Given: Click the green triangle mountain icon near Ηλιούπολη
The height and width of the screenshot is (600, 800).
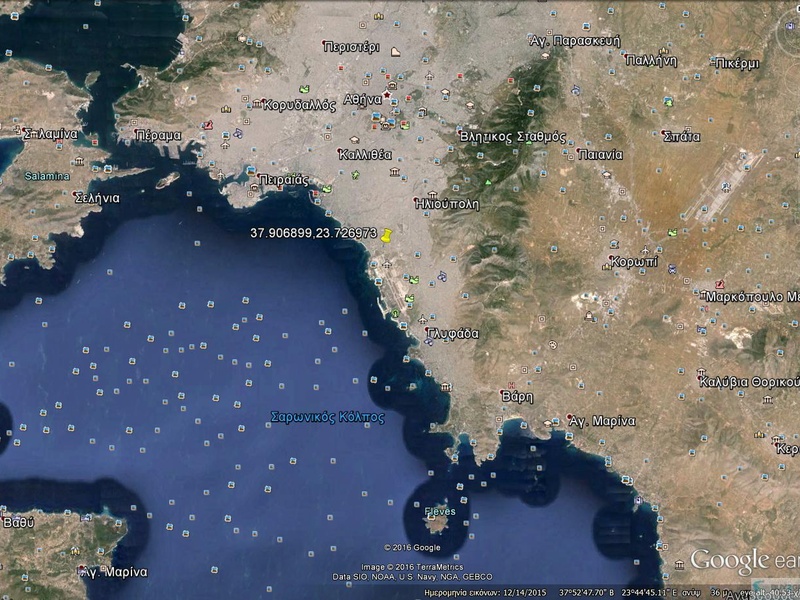Looking at the screenshot, I should tap(487, 184).
